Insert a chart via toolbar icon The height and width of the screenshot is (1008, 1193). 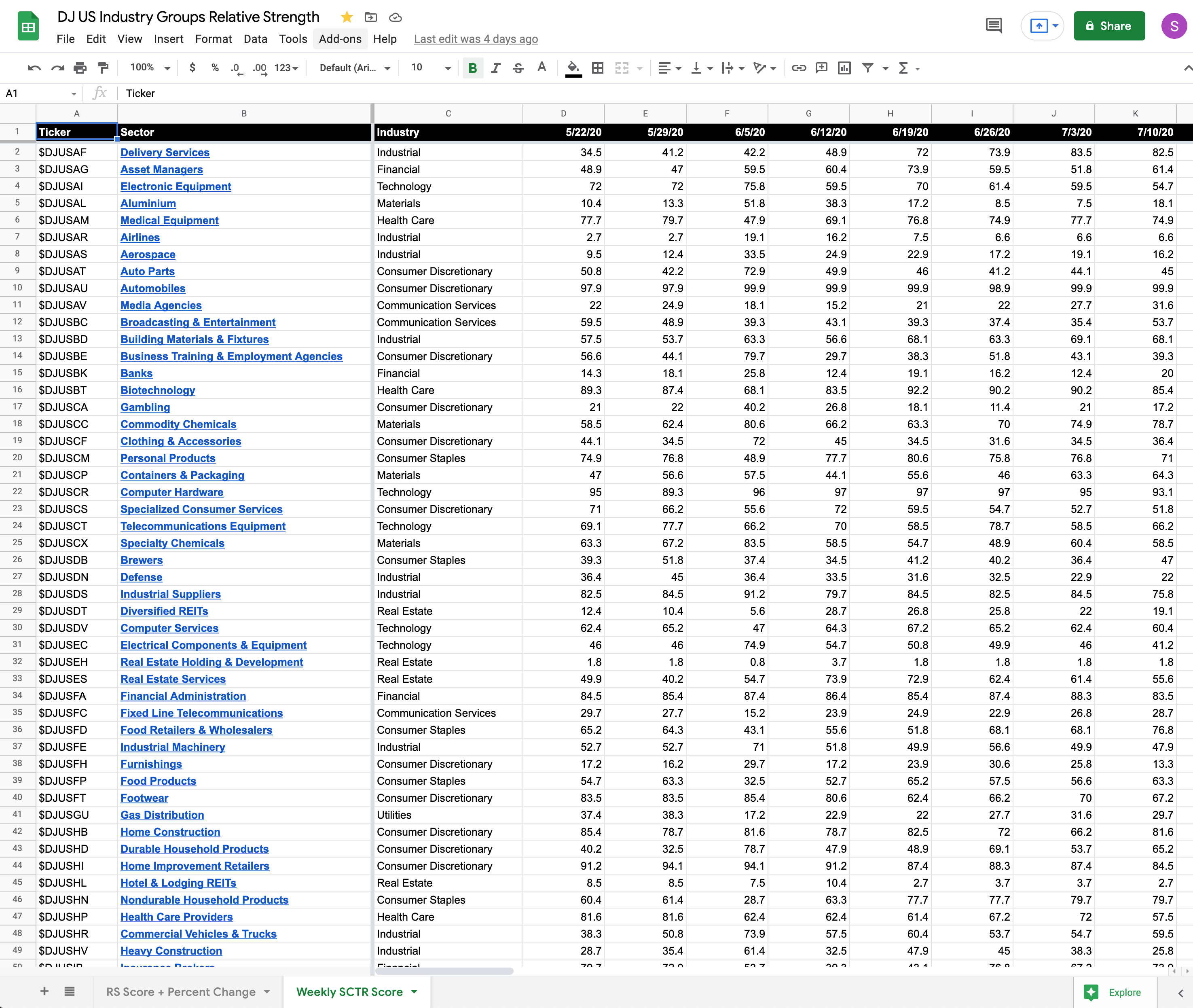(x=844, y=68)
